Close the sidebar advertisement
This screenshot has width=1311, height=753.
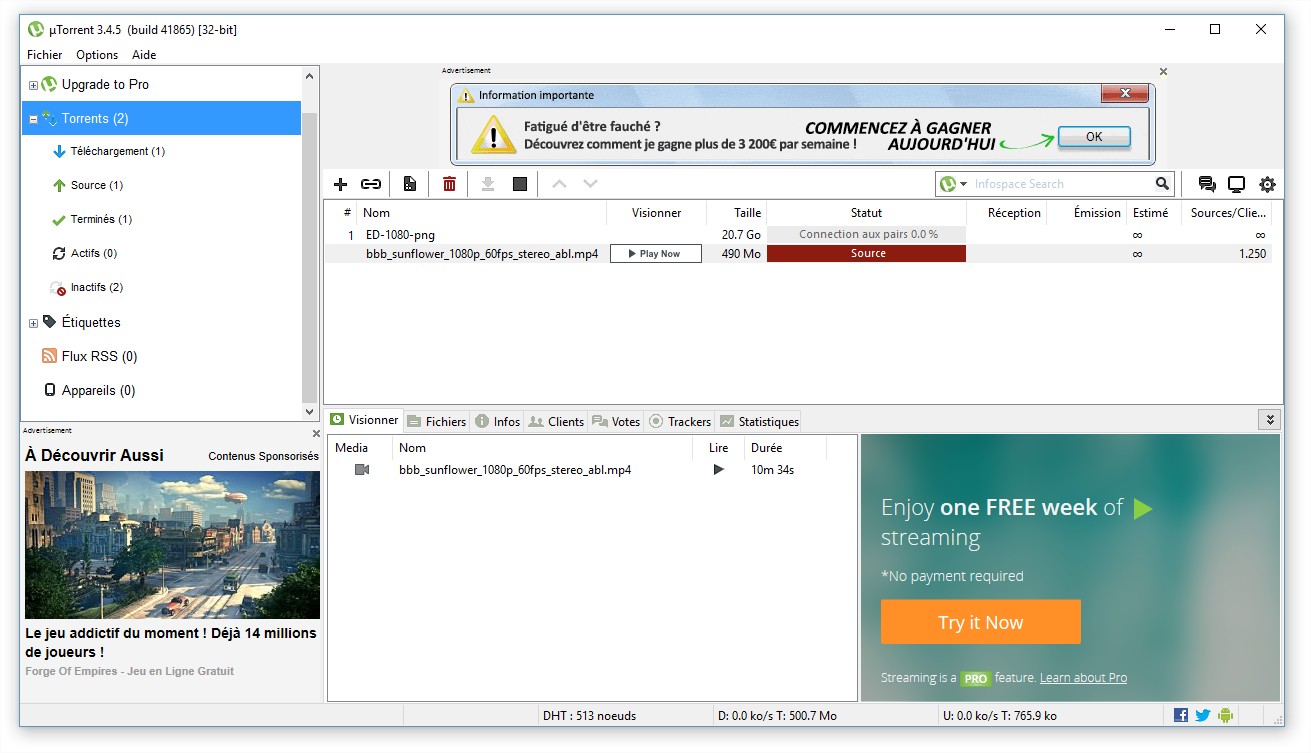click(x=316, y=434)
